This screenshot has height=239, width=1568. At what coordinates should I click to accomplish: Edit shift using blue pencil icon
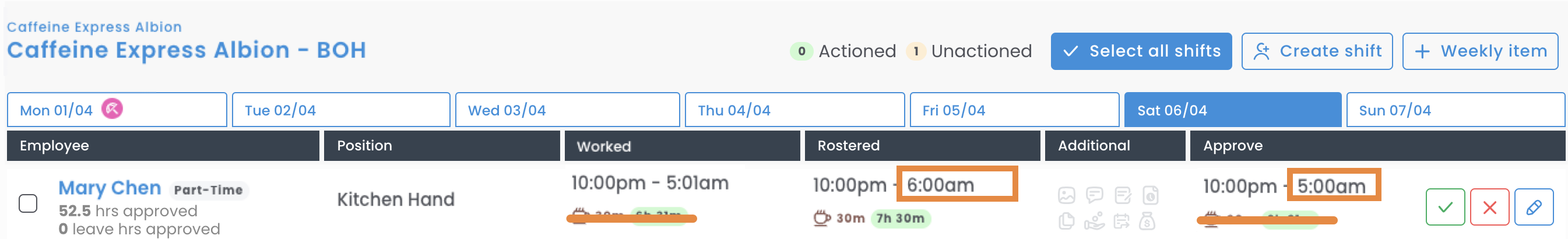1533,208
